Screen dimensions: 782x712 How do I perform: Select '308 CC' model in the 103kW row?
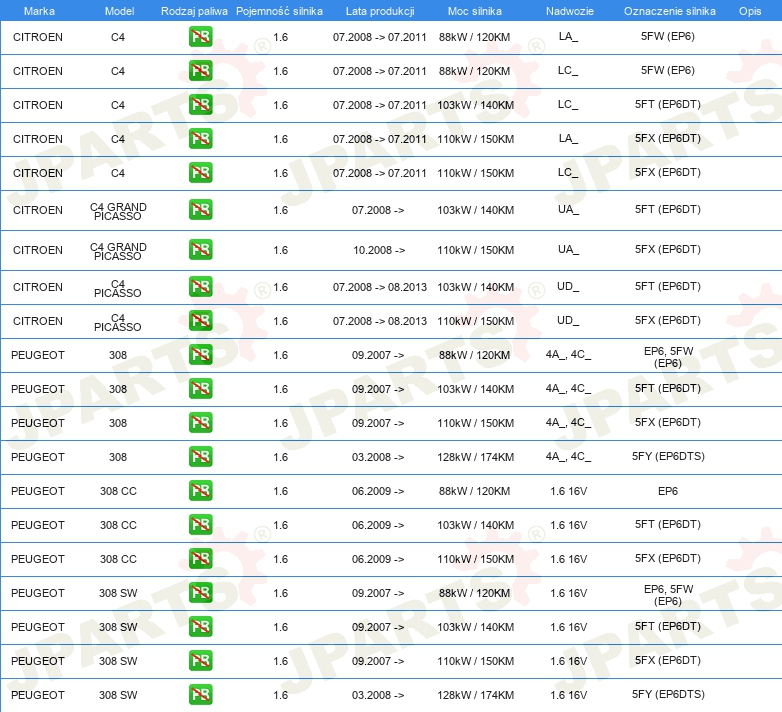[x=118, y=525]
